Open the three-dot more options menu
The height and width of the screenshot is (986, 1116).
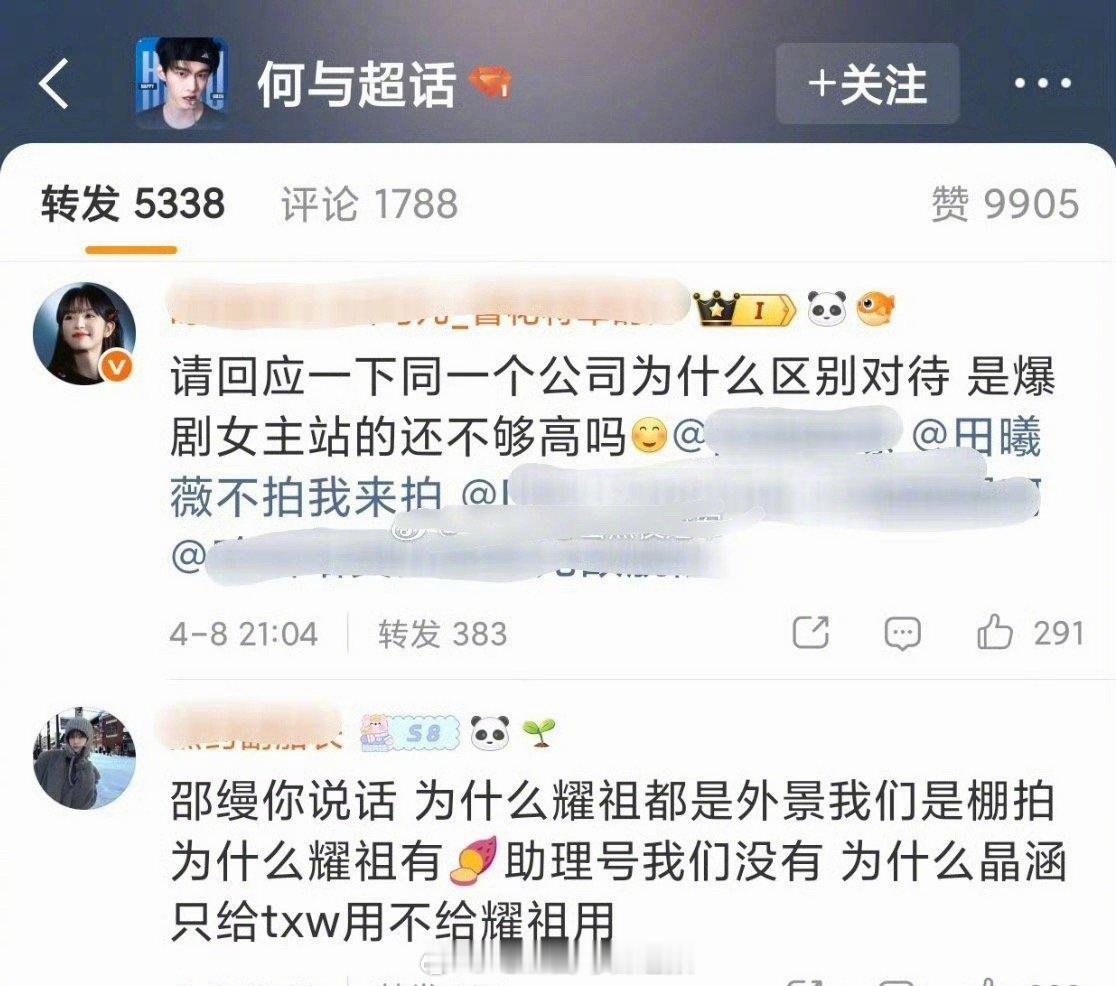1043,83
